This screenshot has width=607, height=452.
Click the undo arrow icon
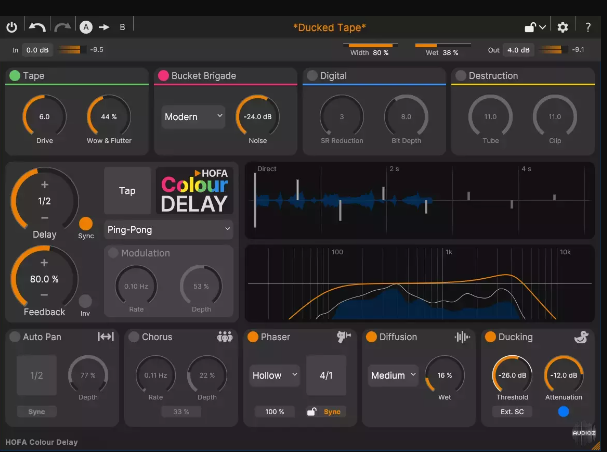(37, 27)
